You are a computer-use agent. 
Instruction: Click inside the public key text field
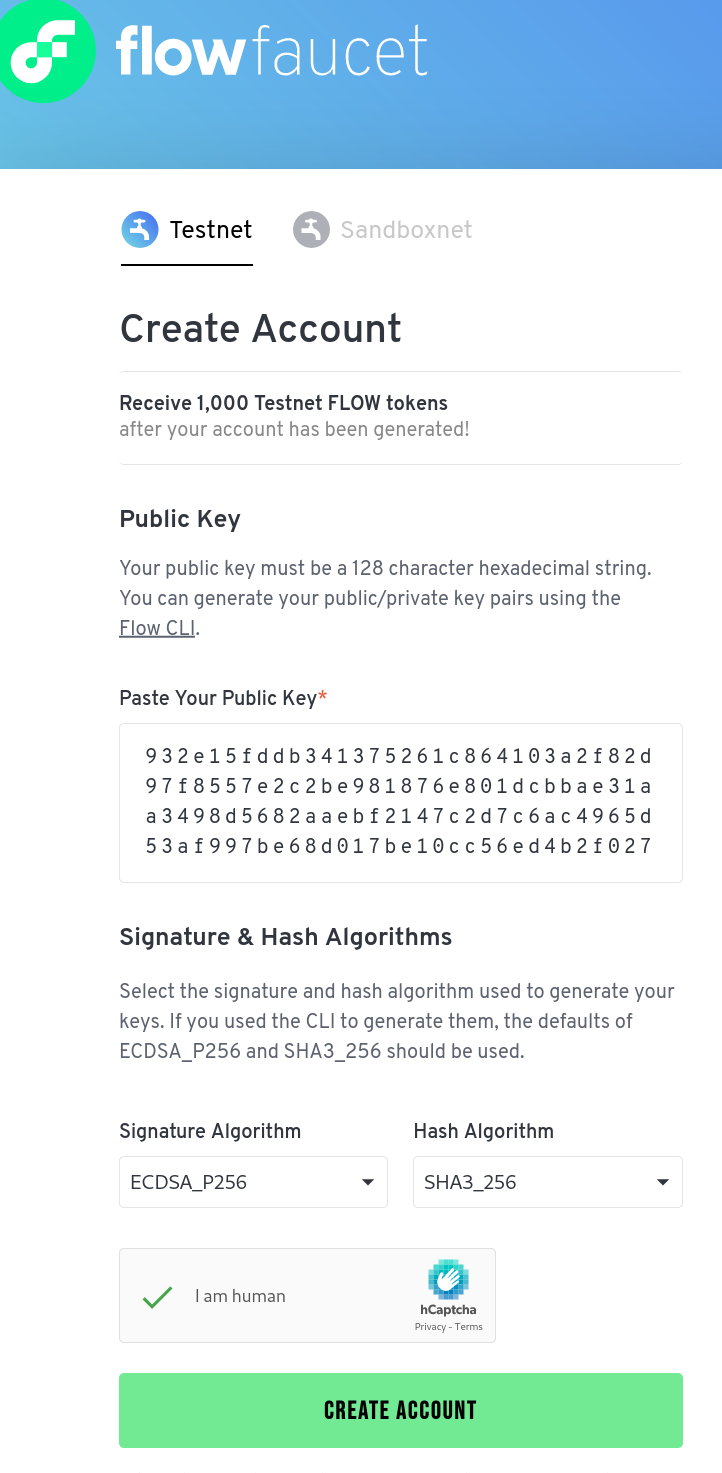[400, 802]
